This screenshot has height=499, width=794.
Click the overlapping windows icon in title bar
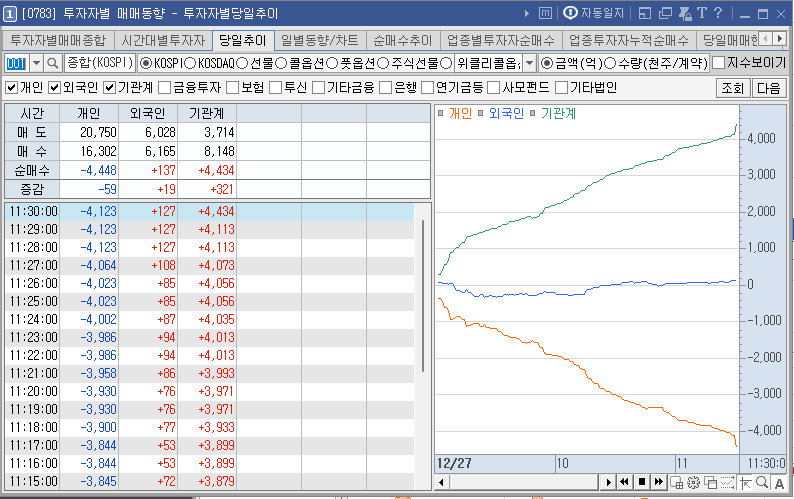click(665, 14)
